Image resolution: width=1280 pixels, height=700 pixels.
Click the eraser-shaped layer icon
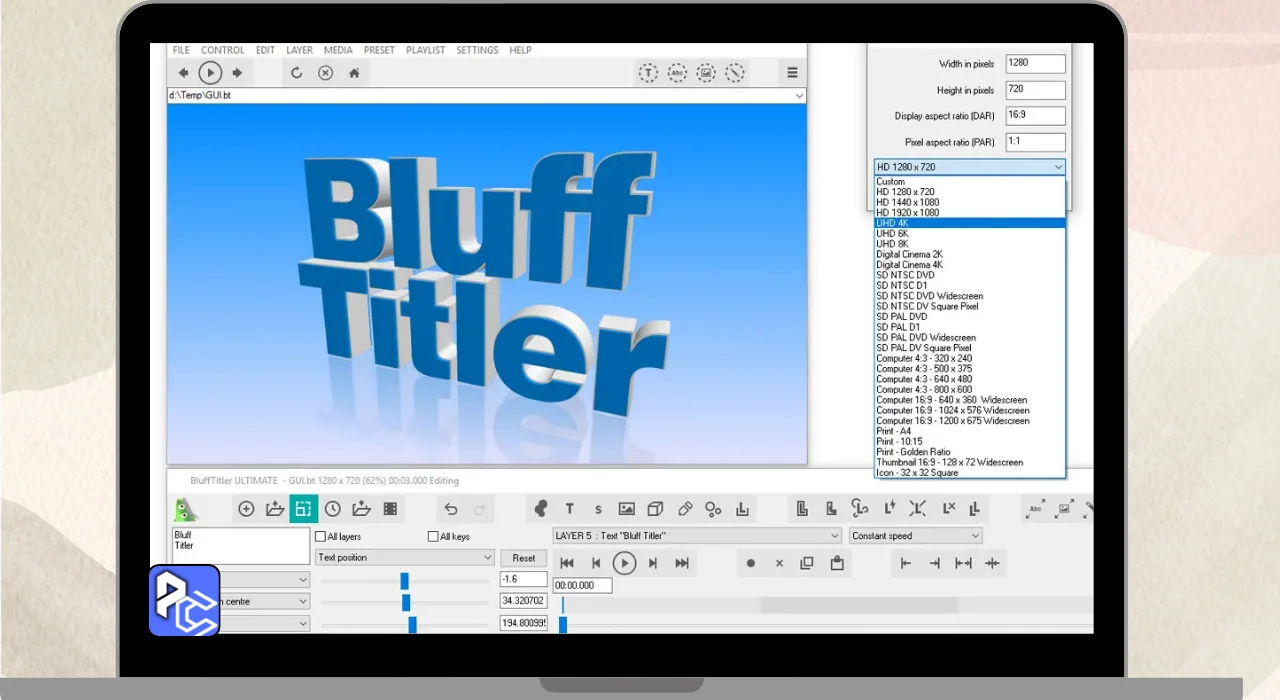pos(685,509)
